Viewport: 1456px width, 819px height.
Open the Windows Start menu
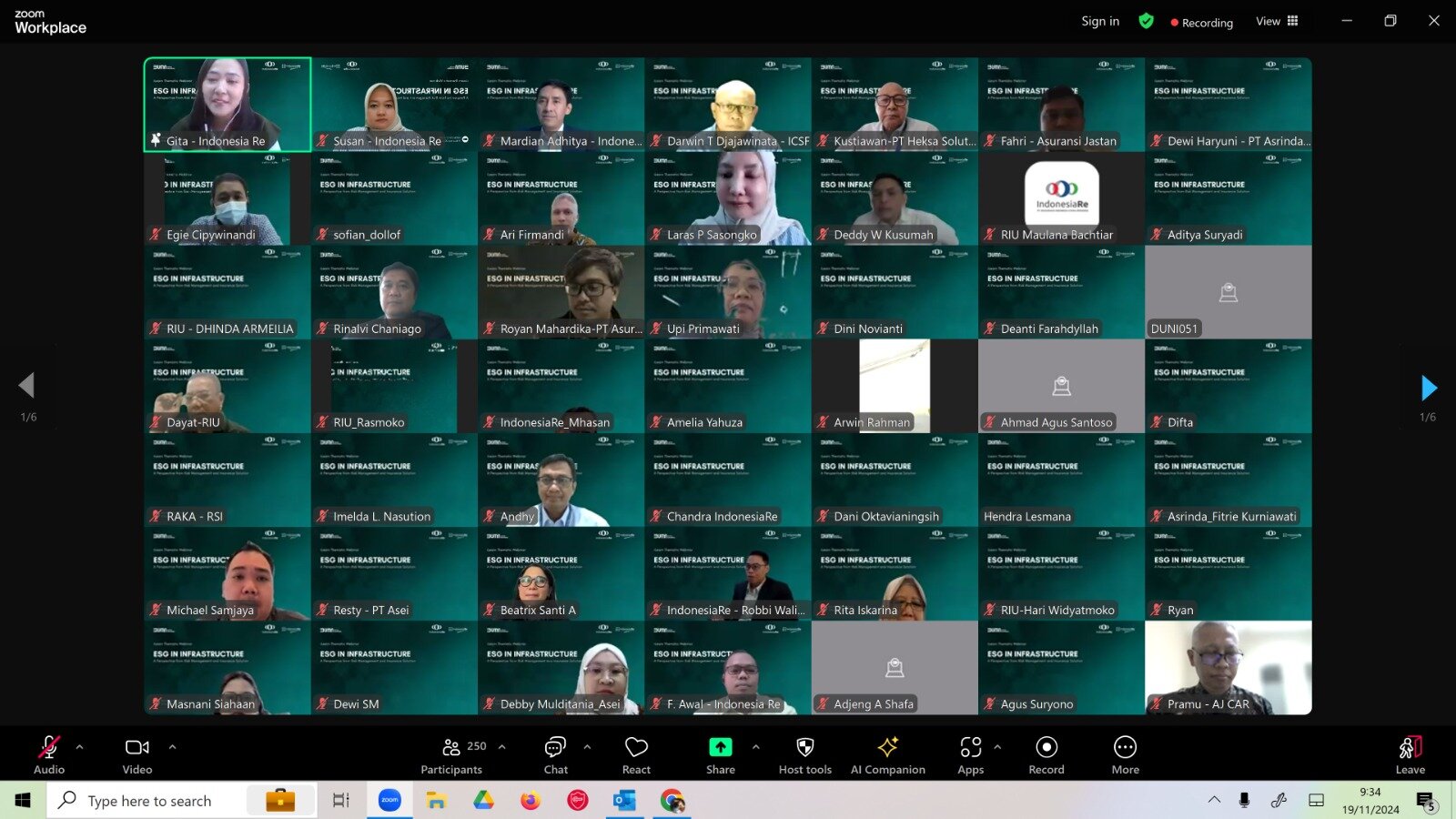coord(23,800)
